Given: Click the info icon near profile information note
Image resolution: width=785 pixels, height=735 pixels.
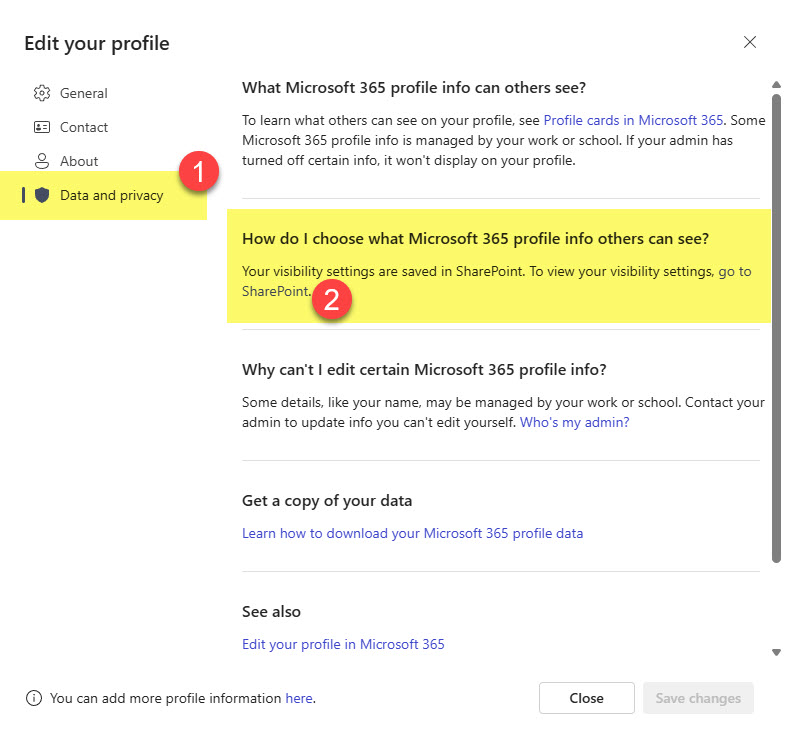Looking at the screenshot, I should coord(34,698).
